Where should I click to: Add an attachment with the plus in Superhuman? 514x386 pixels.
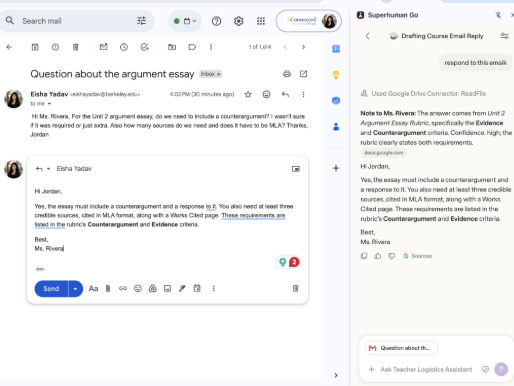[x=371, y=369]
